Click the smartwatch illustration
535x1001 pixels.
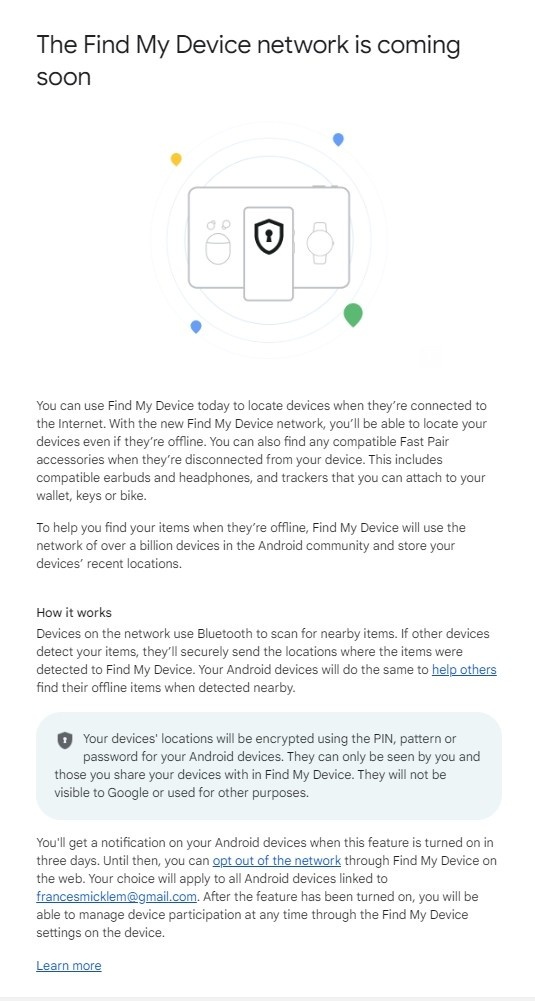click(x=319, y=243)
